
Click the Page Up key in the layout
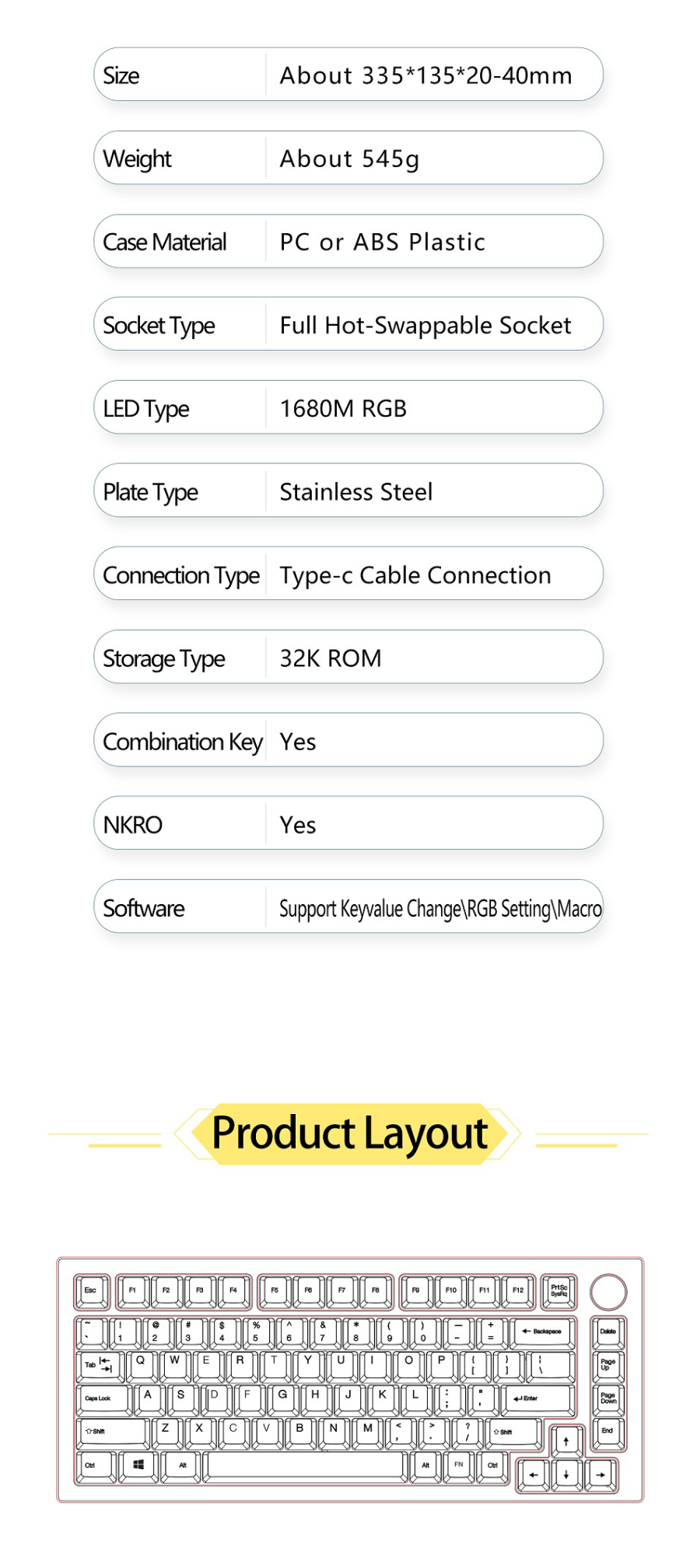click(x=608, y=1365)
